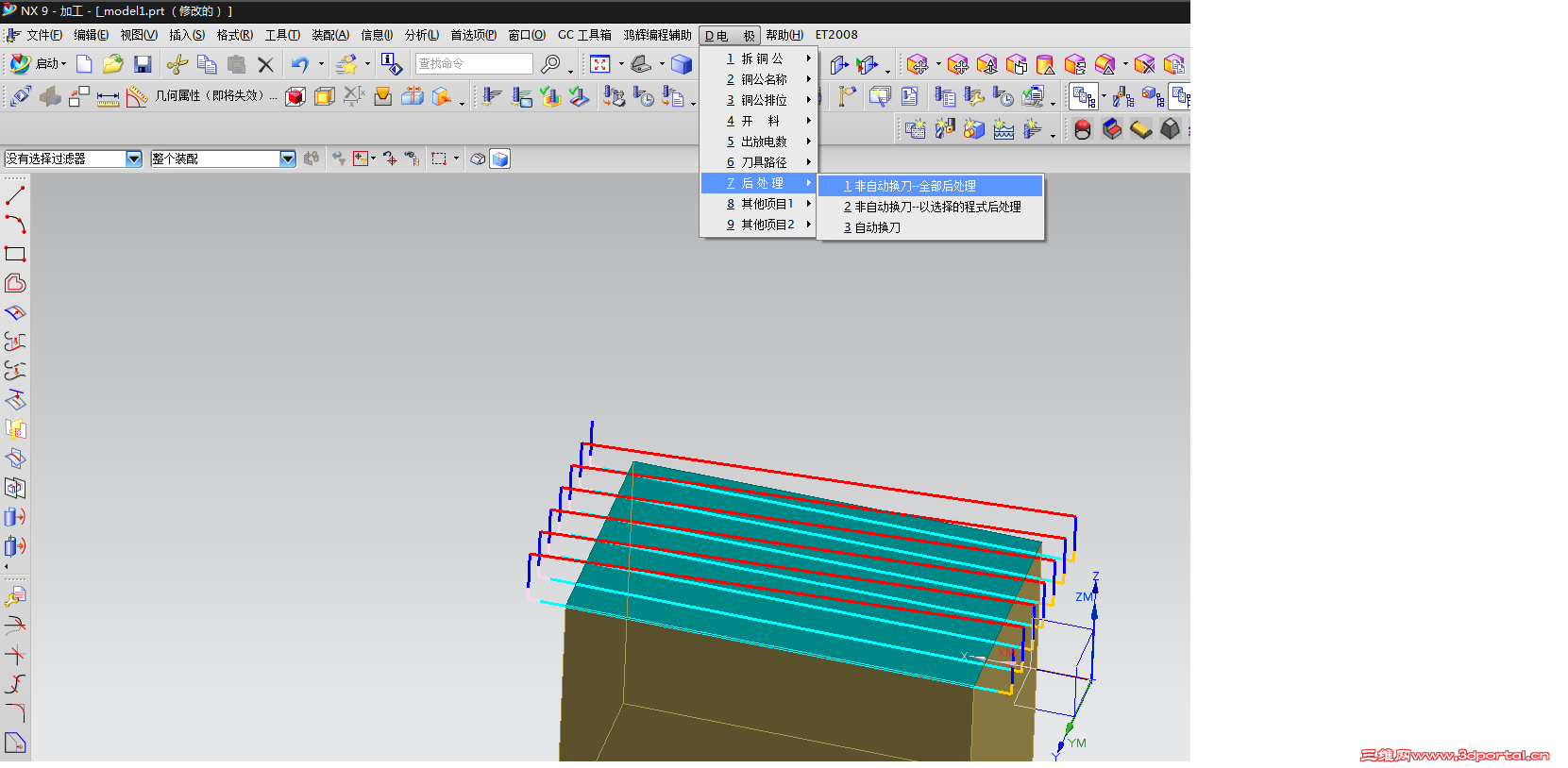Click the yellow cylinder with triangle icon
Screen dimensions: 1568x768
point(1045,64)
